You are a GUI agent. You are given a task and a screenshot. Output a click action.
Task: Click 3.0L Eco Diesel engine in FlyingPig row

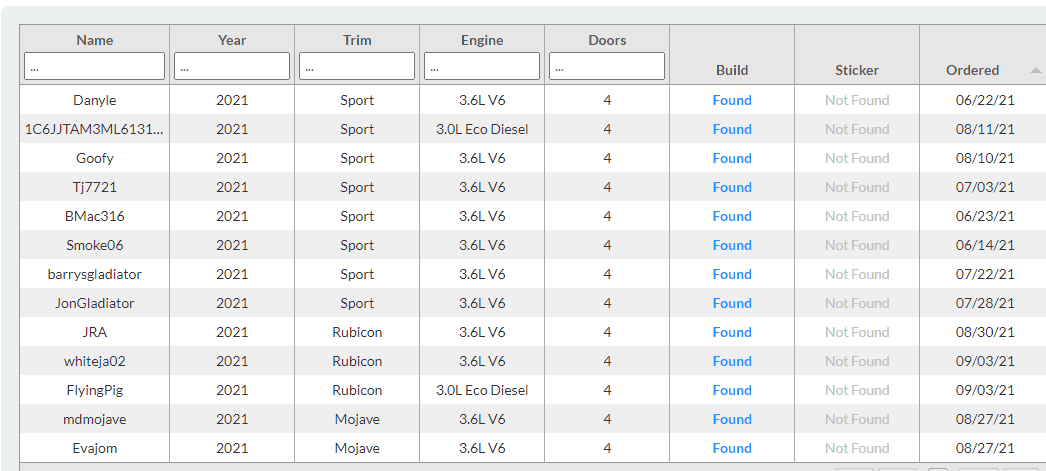(x=482, y=390)
